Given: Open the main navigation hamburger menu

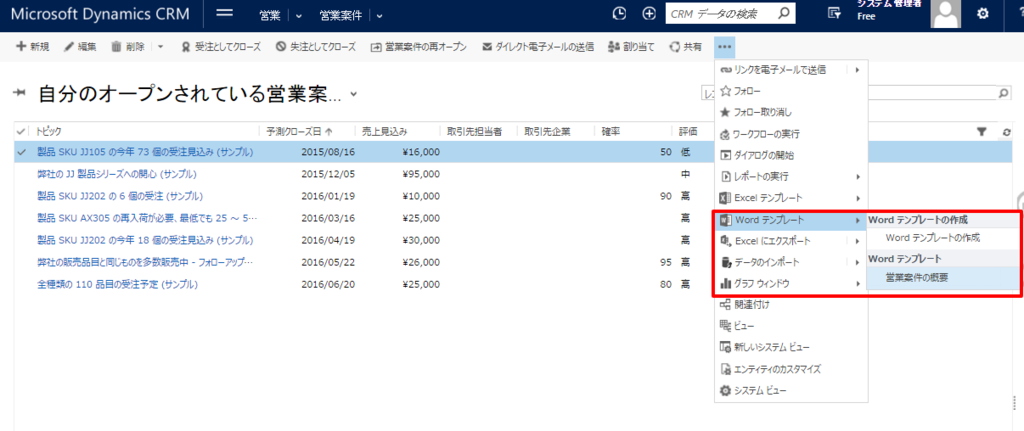Looking at the screenshot, I should 225,14.
